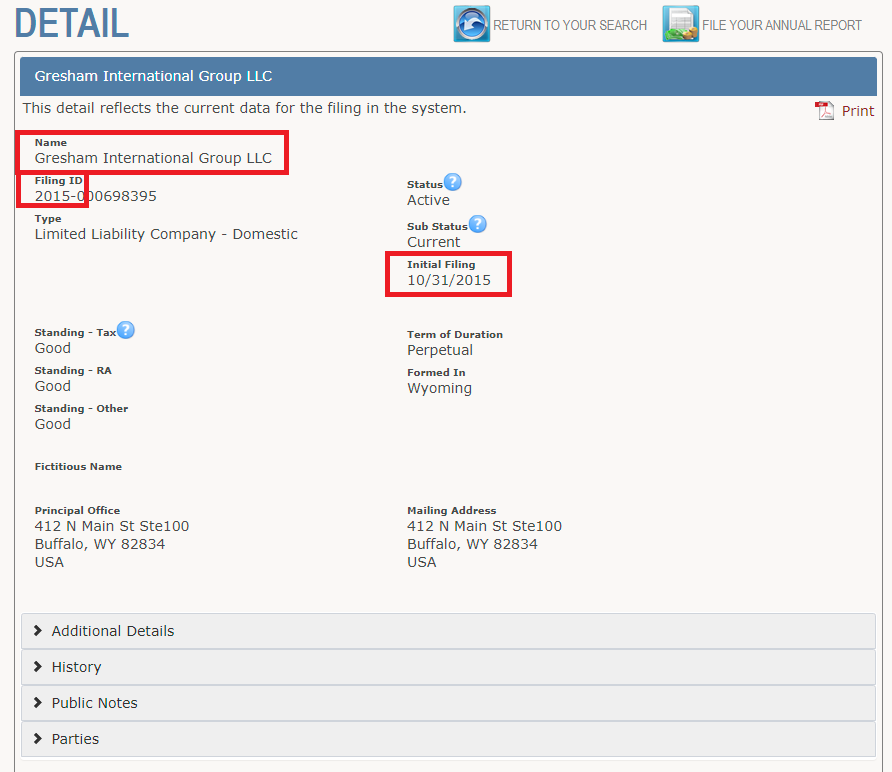Click the Return to Your Search icon
The width and height of the screenshot is (892, 772).
click(x=471, y=25)
